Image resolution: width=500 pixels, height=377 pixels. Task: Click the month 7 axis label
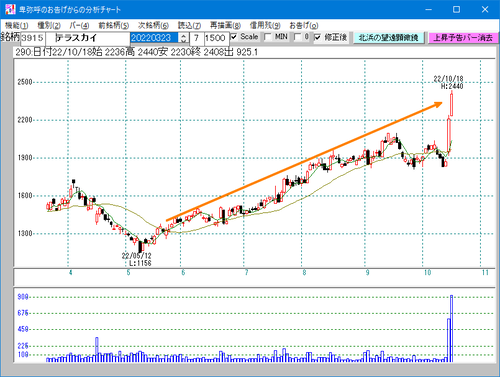coord(246,273)
